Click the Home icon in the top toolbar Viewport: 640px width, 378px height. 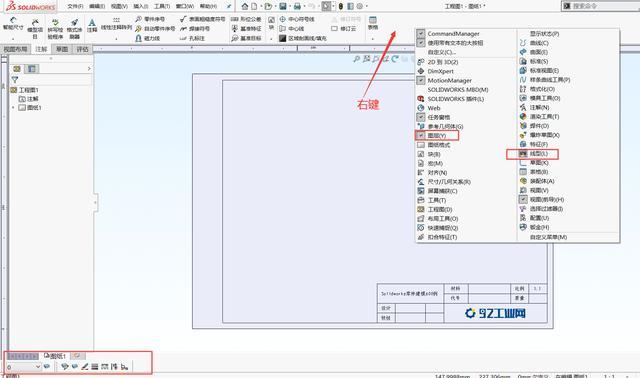[x=244, y=6]
